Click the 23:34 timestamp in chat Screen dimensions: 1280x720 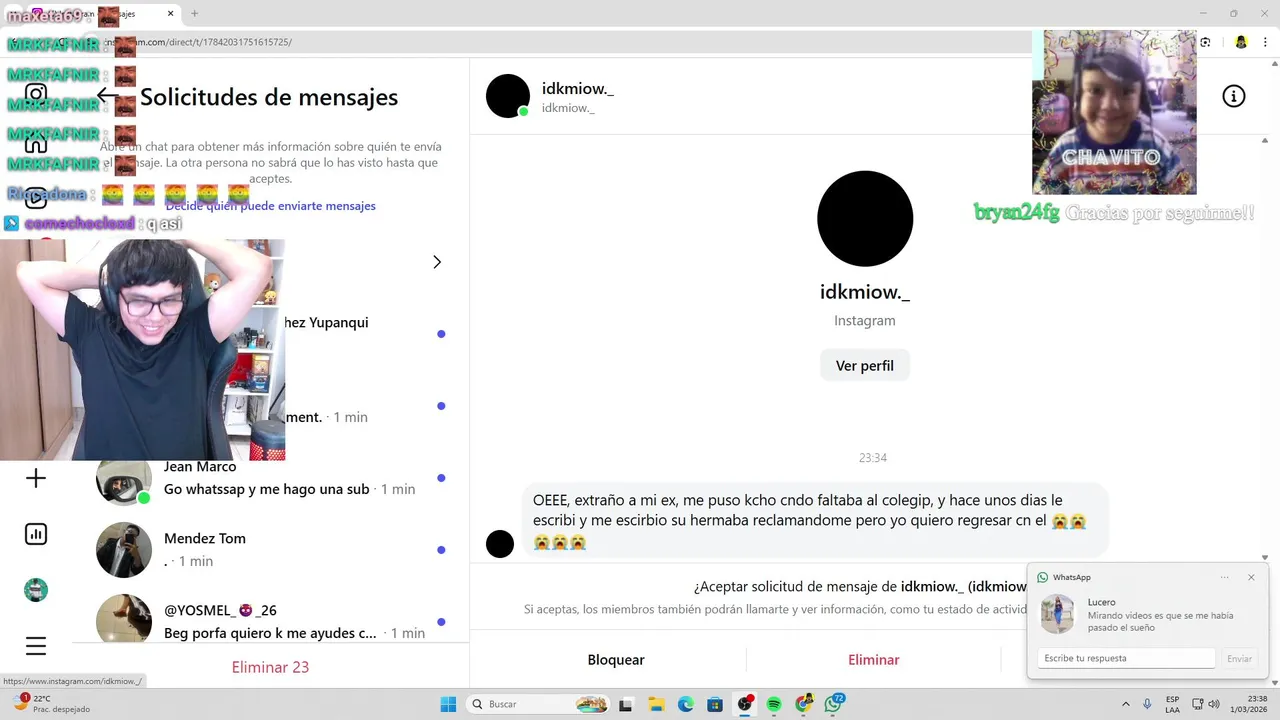pos(873,458)
